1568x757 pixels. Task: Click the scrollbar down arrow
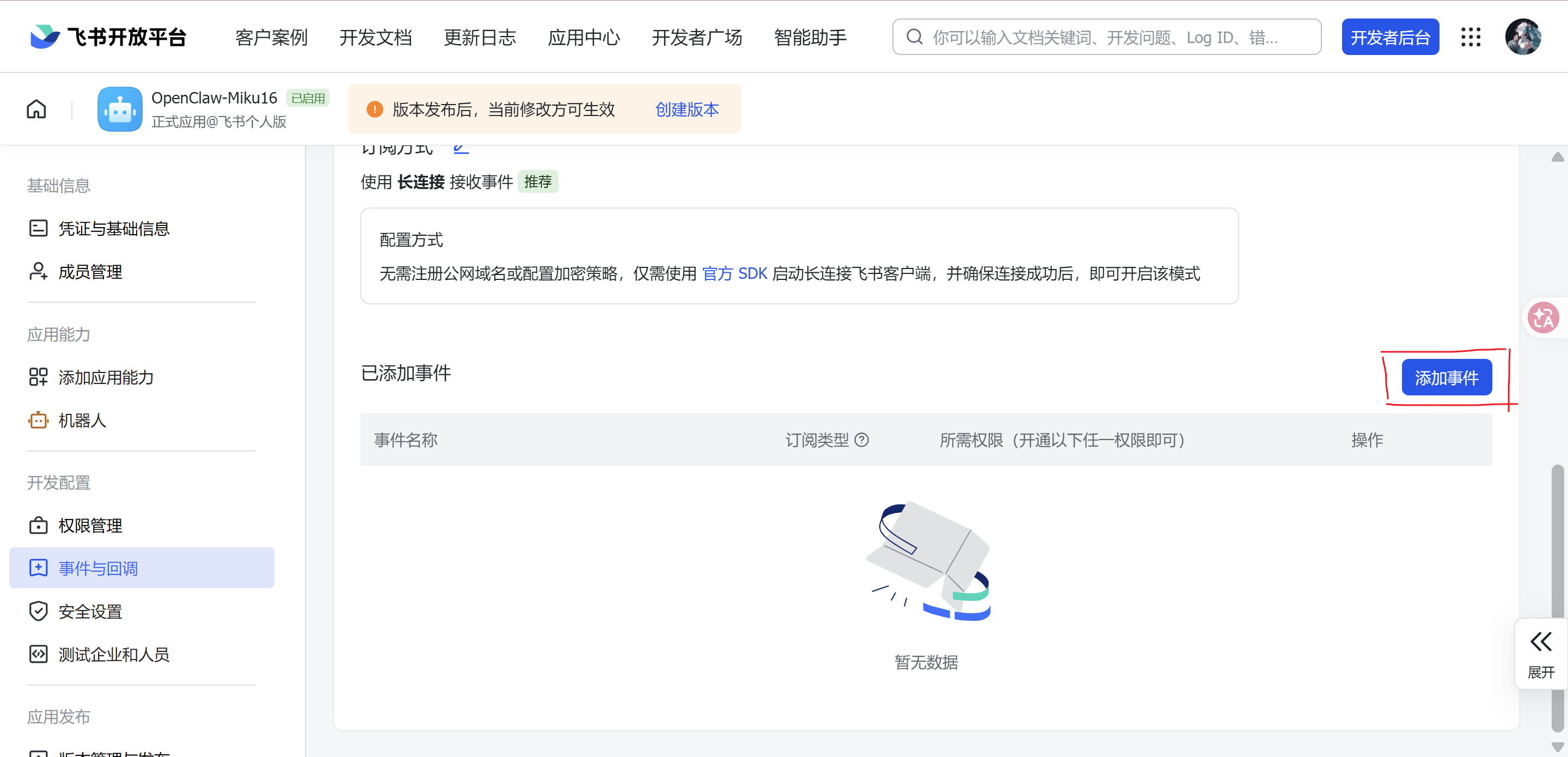tap(1557, 747)
